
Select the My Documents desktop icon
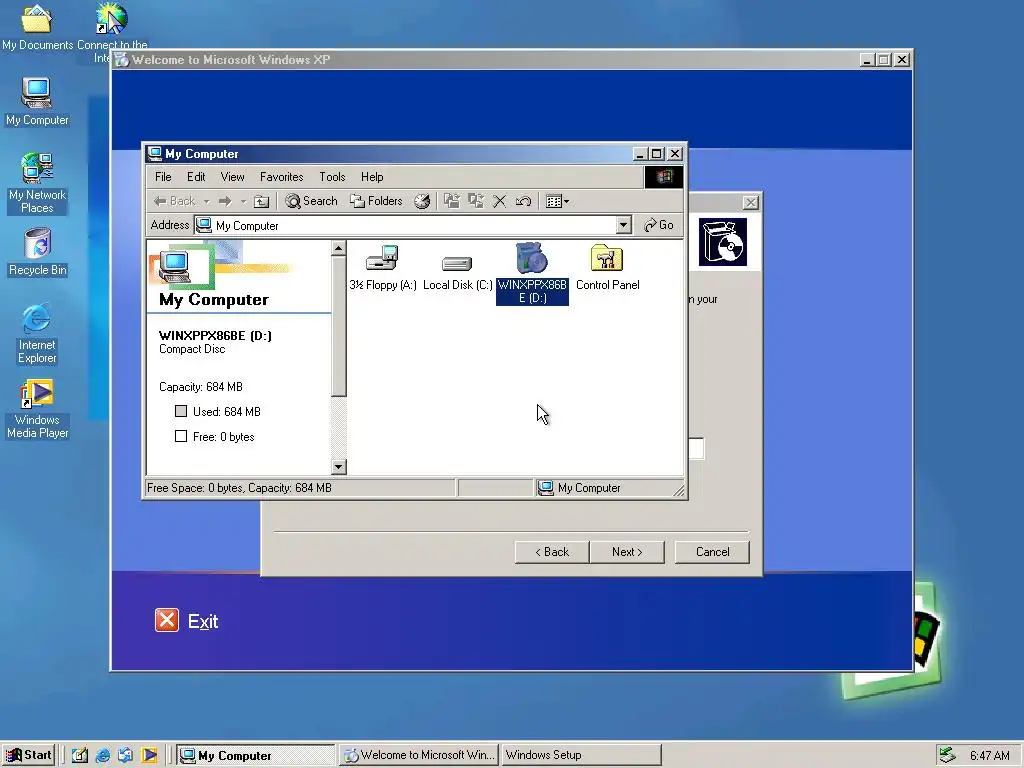tap(37, 27)
